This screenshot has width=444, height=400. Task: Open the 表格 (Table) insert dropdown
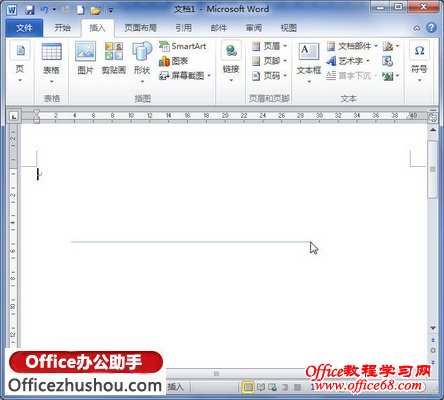pos(51,63)
